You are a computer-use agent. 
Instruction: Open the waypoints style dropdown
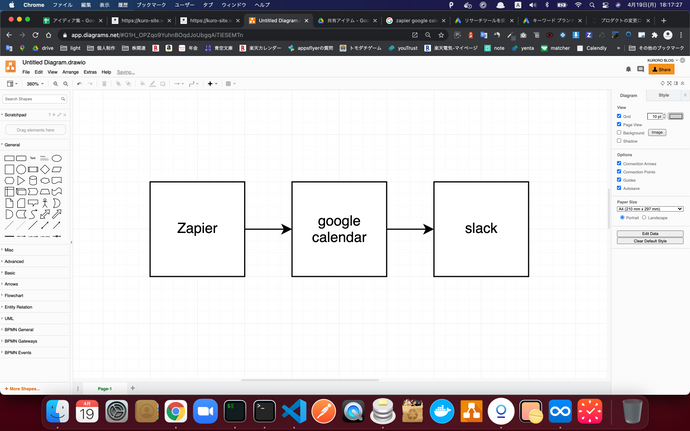pos(194,84)
